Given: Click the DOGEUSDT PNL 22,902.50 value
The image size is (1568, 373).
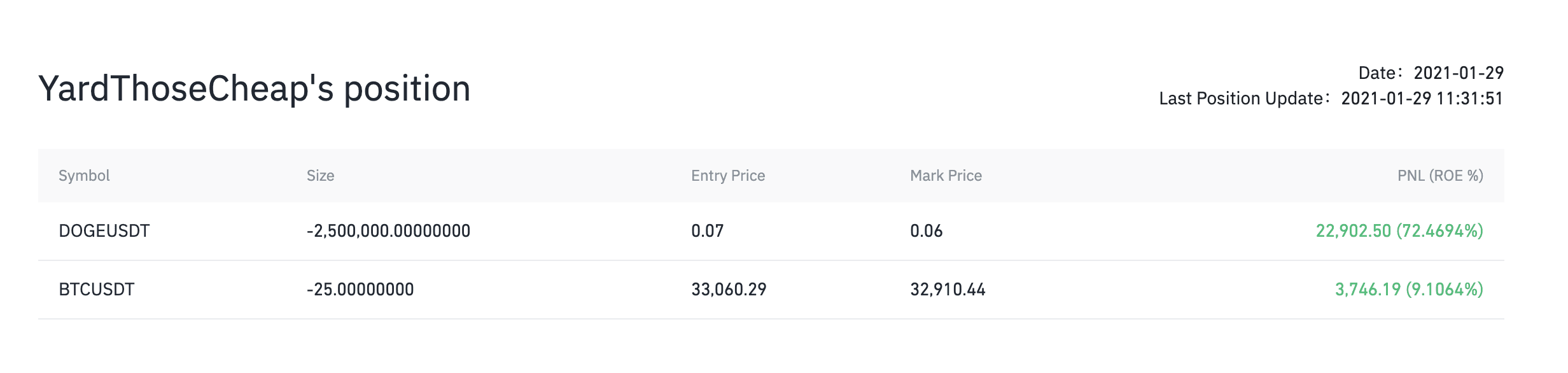Looking at the screenshot, I should pyautogui.click(x=1354, y=230).
